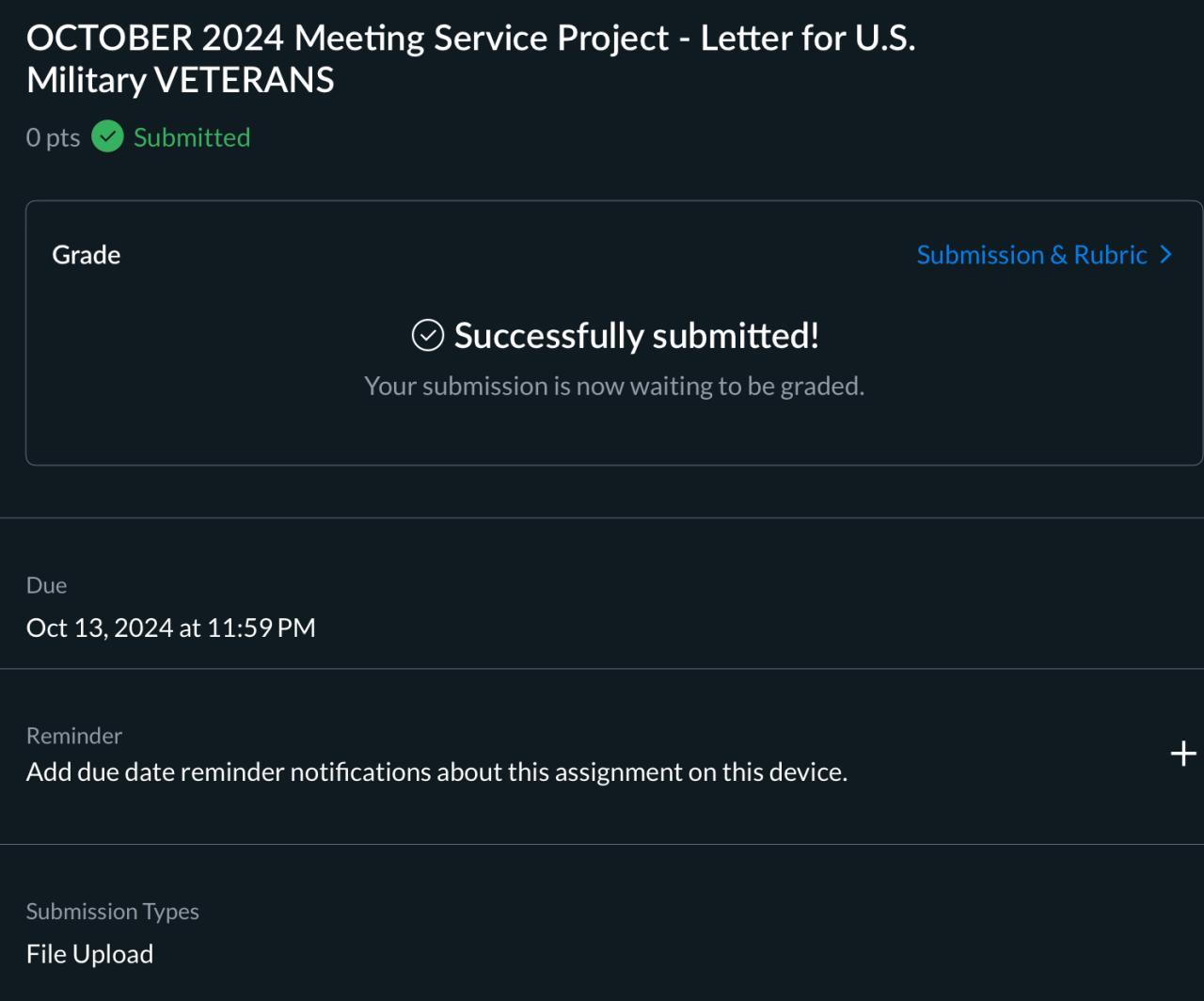
Task: Click the waiting to be graded text
Action: click(x=614, y=386)
